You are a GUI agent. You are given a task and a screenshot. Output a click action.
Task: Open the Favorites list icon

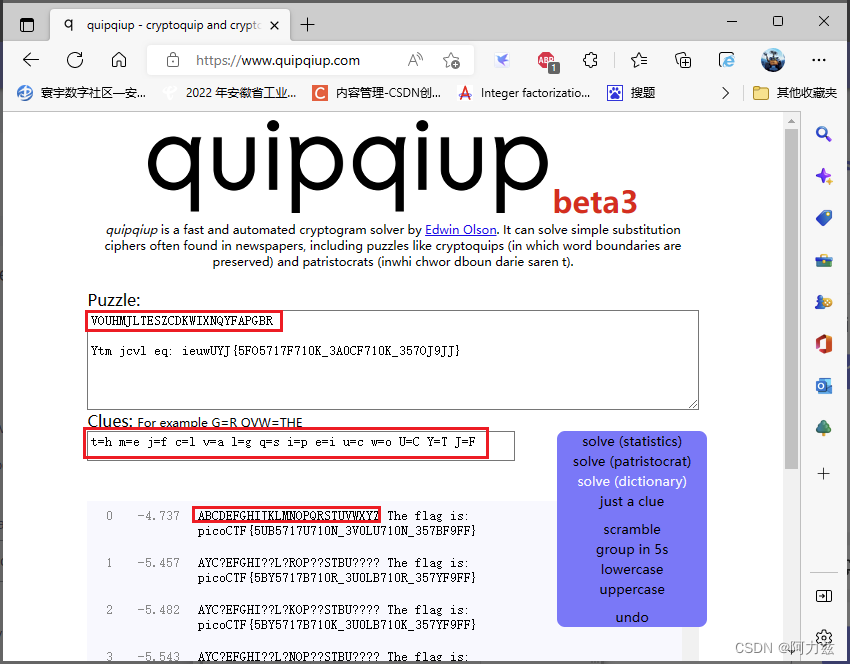(x=639, y=60)
